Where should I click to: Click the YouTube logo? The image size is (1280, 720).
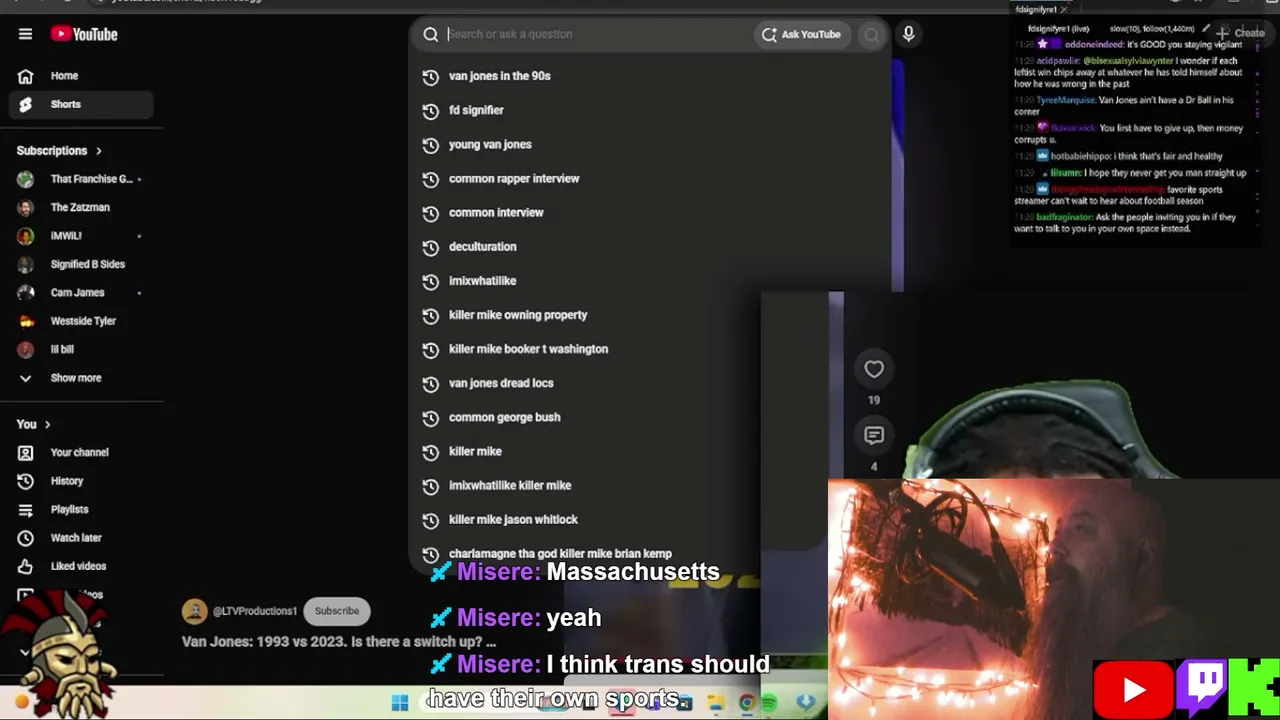(84, 34)
